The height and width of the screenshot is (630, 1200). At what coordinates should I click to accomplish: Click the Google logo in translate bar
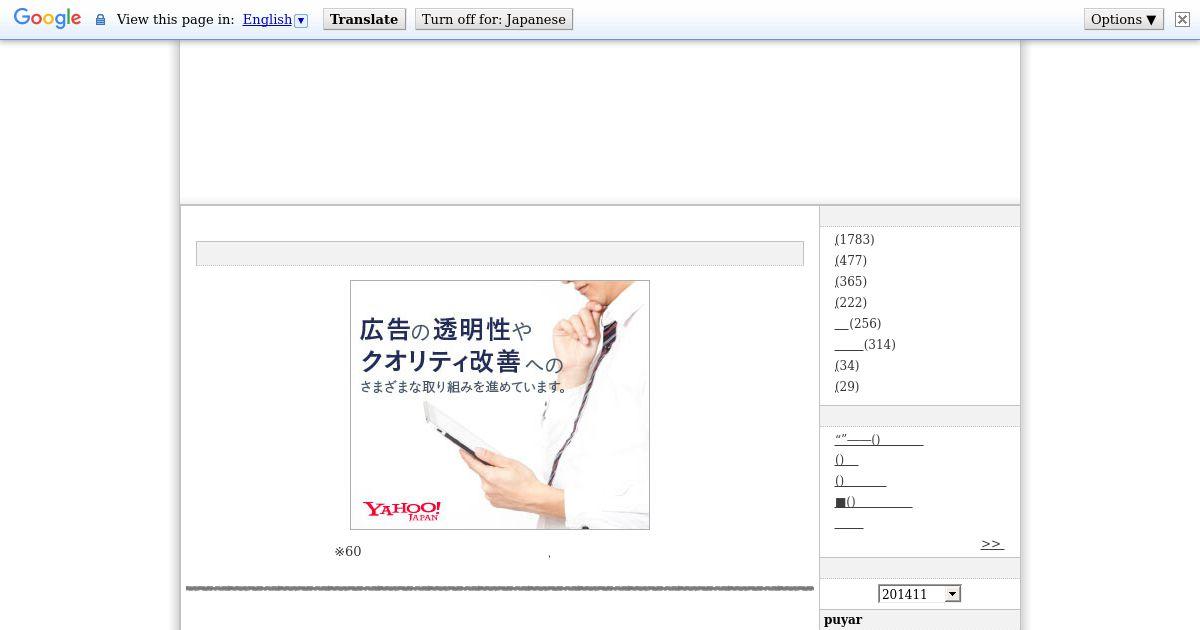pos(47,19)
